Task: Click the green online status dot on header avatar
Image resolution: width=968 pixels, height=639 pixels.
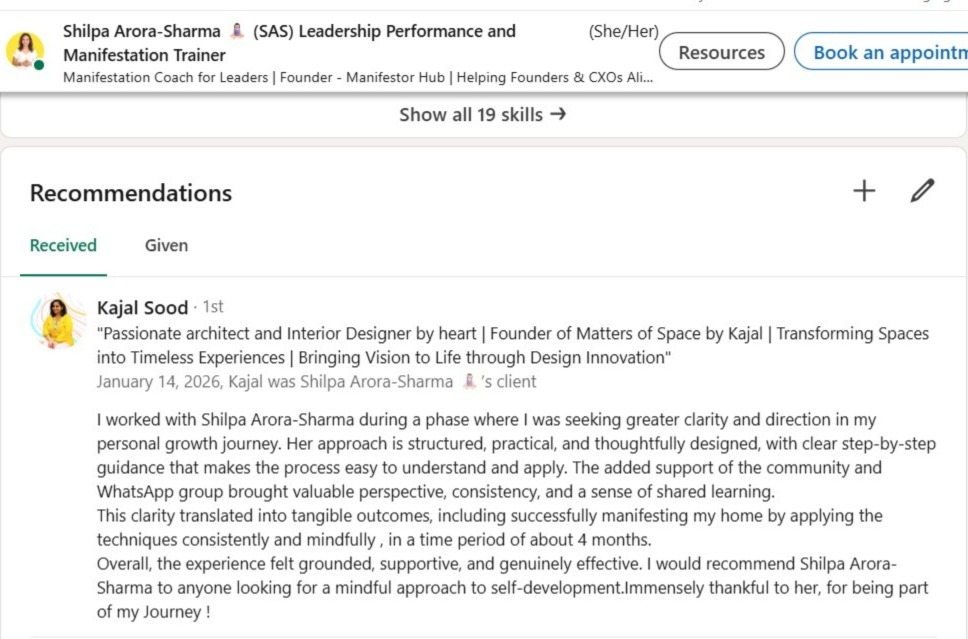Action: pos(39,65)
